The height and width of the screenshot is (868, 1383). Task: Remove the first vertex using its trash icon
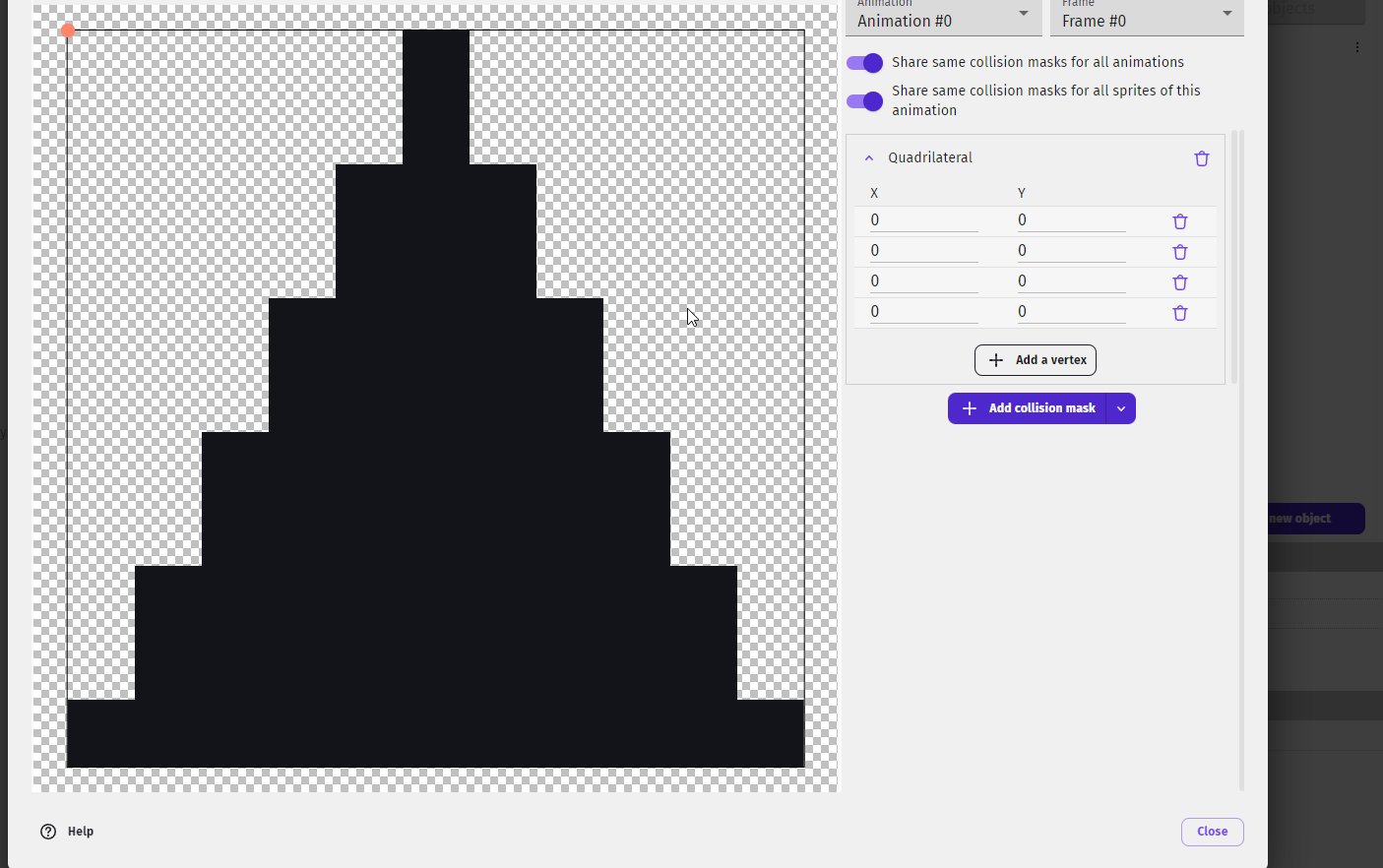[1179, 221]
